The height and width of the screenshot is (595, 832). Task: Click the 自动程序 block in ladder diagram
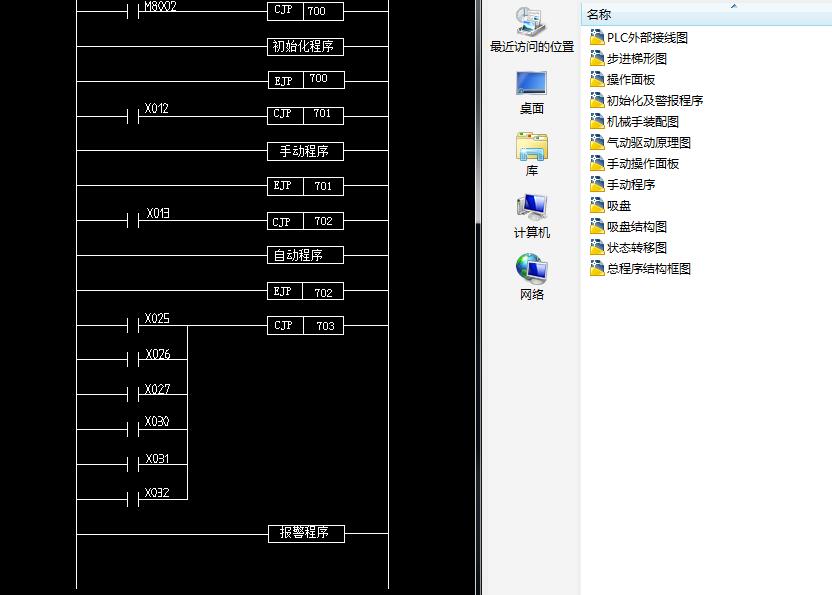coord(305,255)
